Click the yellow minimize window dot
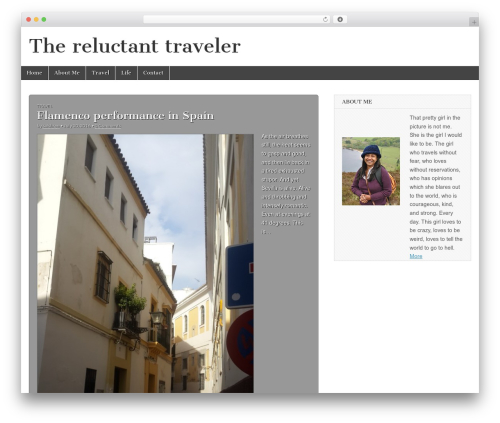 pos(36,20)
